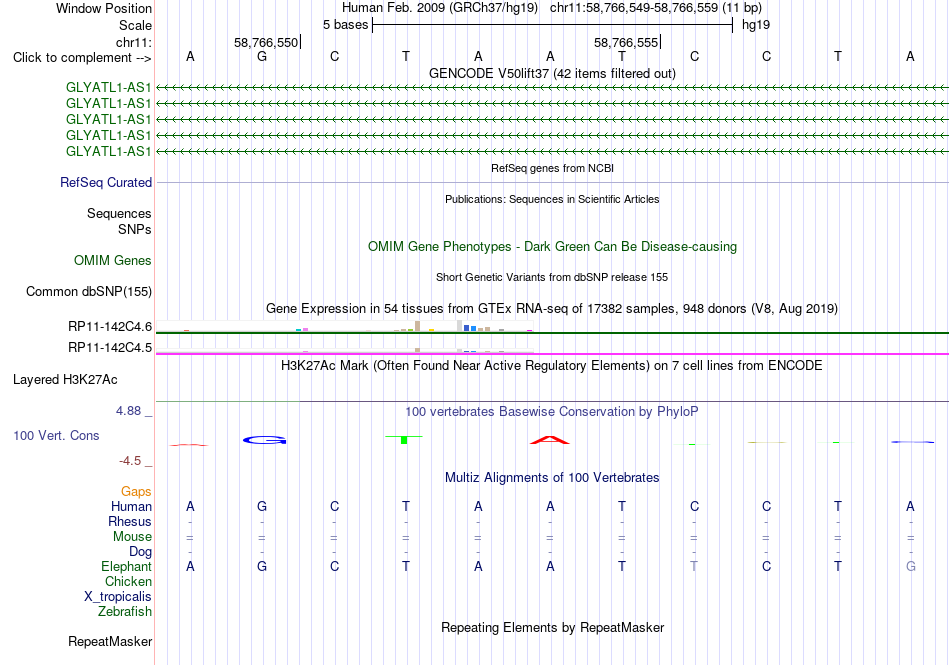Click the Chicken species row label
The height and width of the screenshot is (665, 950).
point(128,581)
